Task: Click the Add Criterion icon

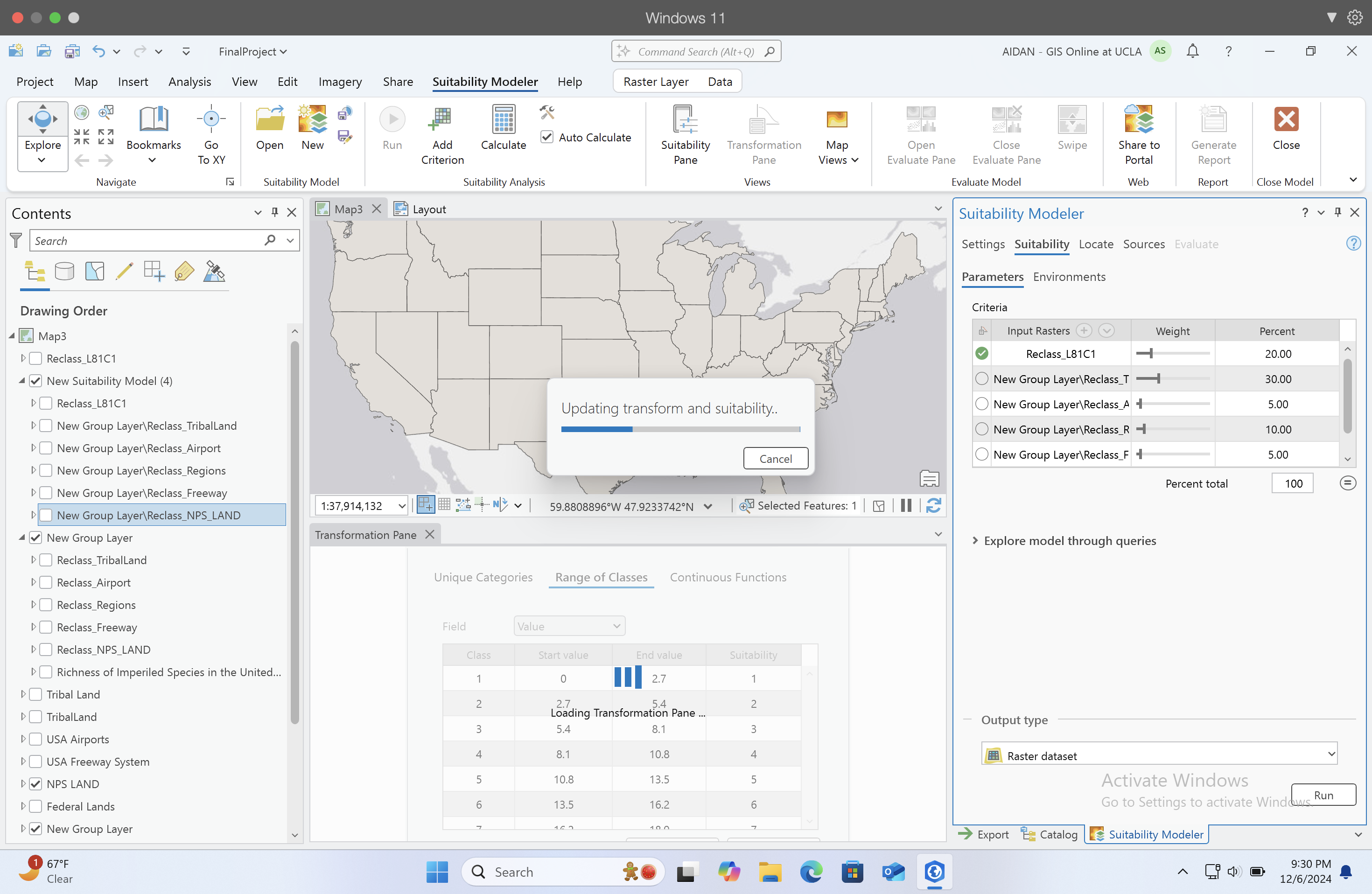Action: click(442, 119)
